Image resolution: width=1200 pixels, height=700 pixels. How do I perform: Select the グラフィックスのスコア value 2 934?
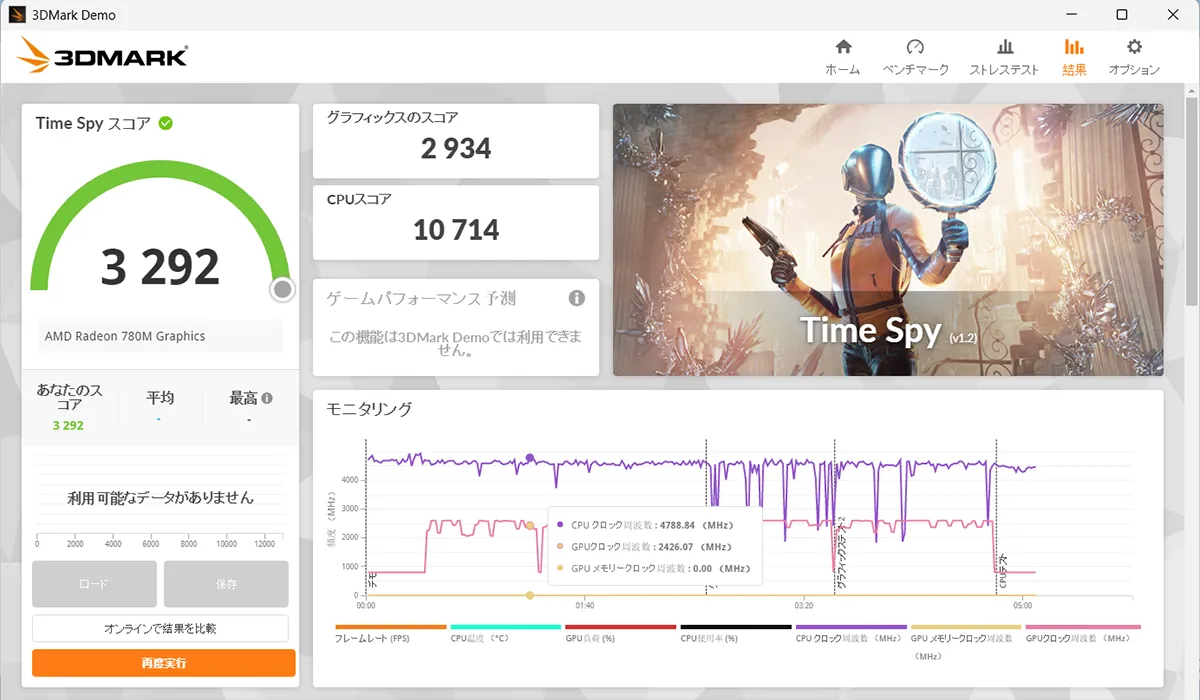456,149
